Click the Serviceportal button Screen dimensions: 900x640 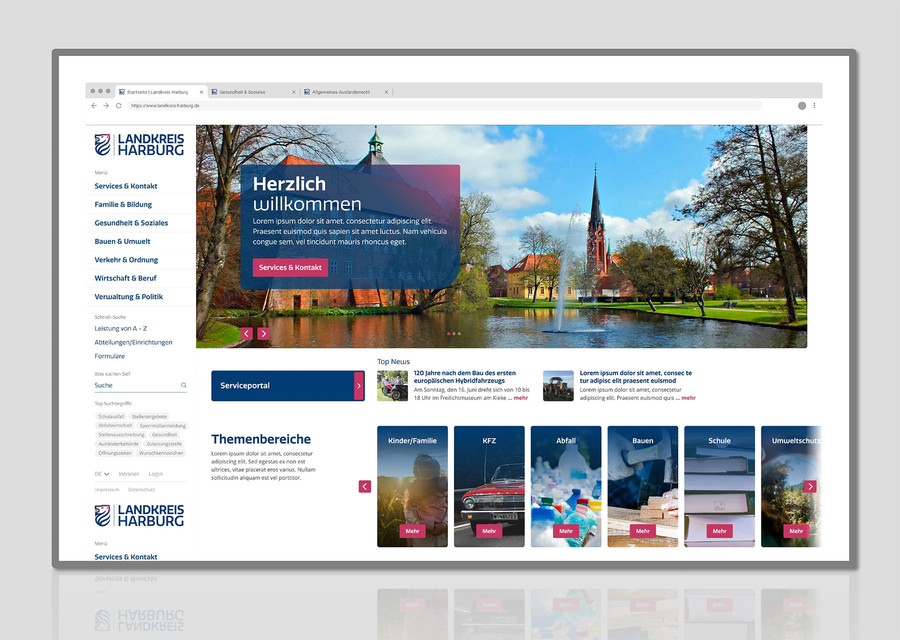(288, 386)
